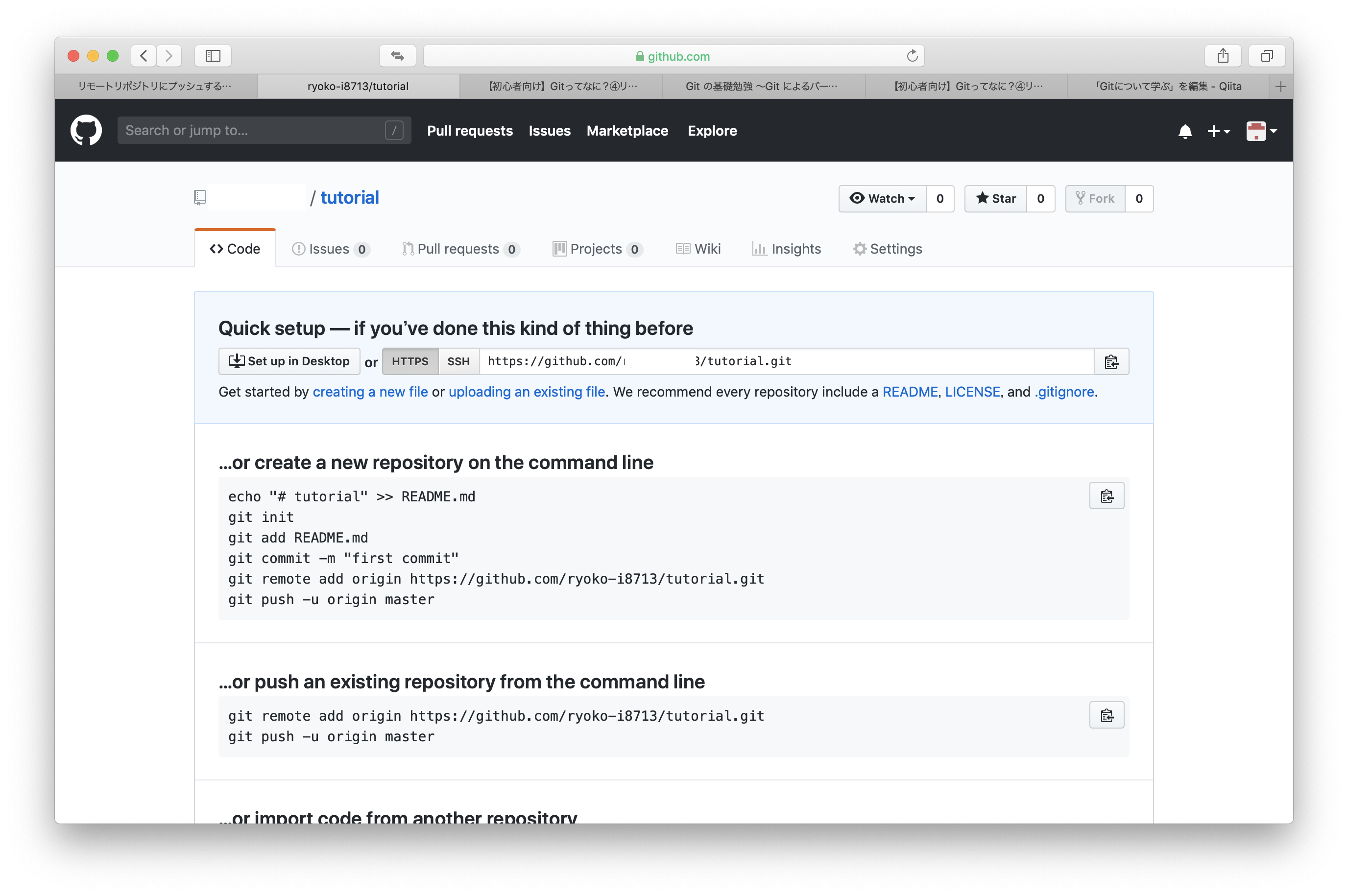
Task: Switch to the Insights tab
Action: pyautogui.click(x=787, y=249)
